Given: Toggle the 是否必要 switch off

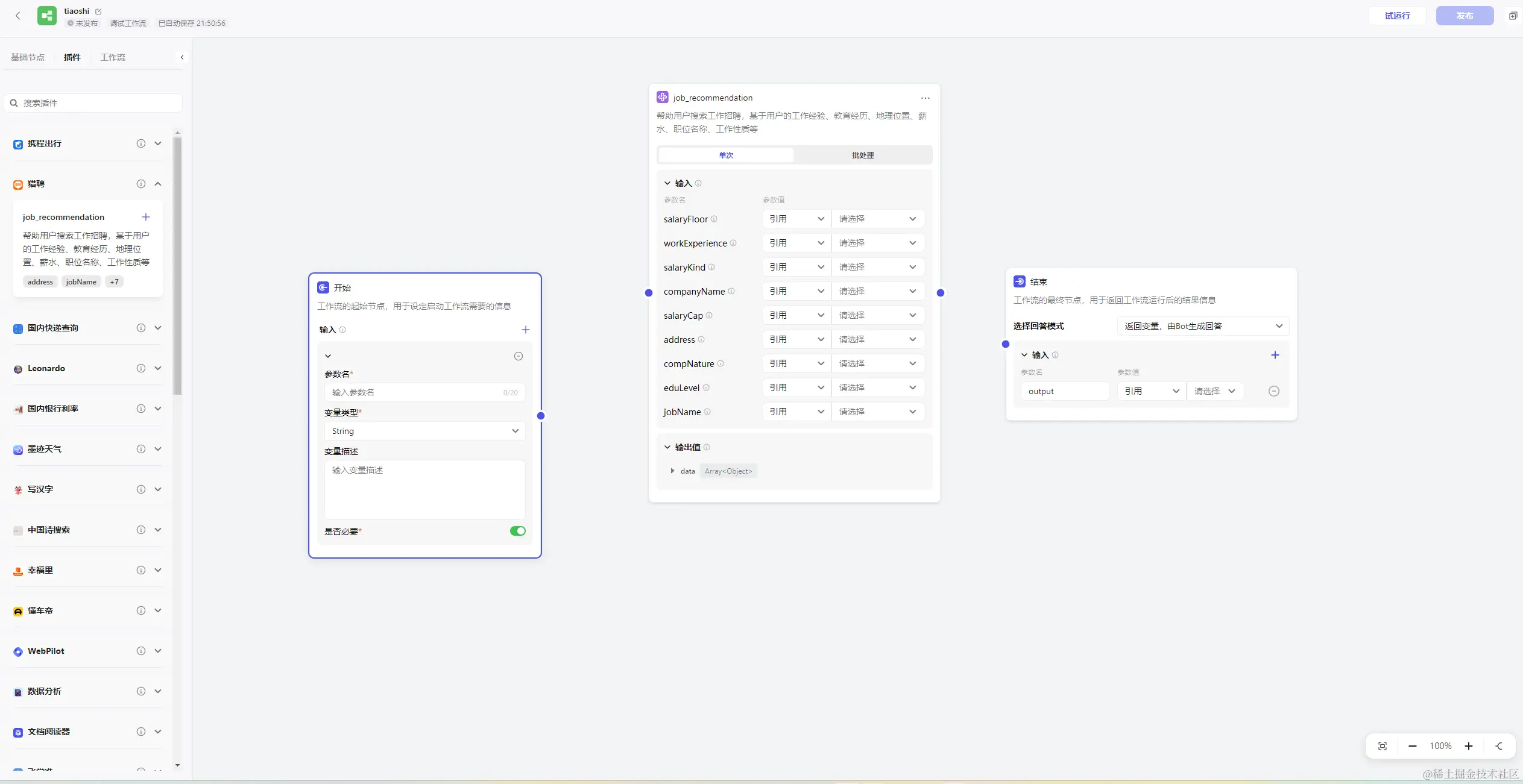Looking at the screenshot, I should pyautogui.click(x=517, y=531).
